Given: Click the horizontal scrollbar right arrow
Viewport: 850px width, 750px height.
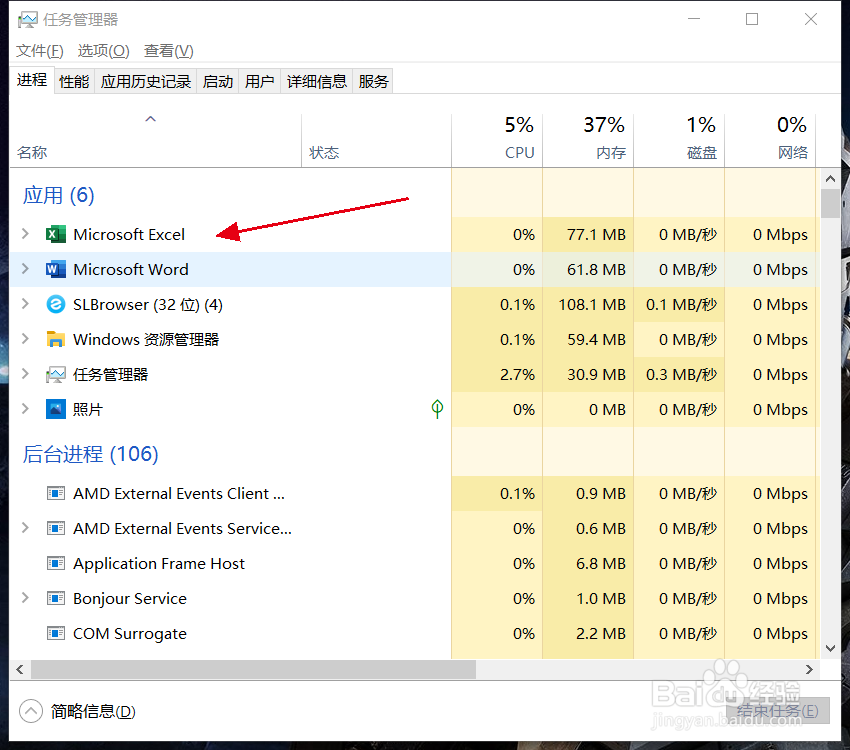Looking at the screenshot, I should tap(809, 669).
